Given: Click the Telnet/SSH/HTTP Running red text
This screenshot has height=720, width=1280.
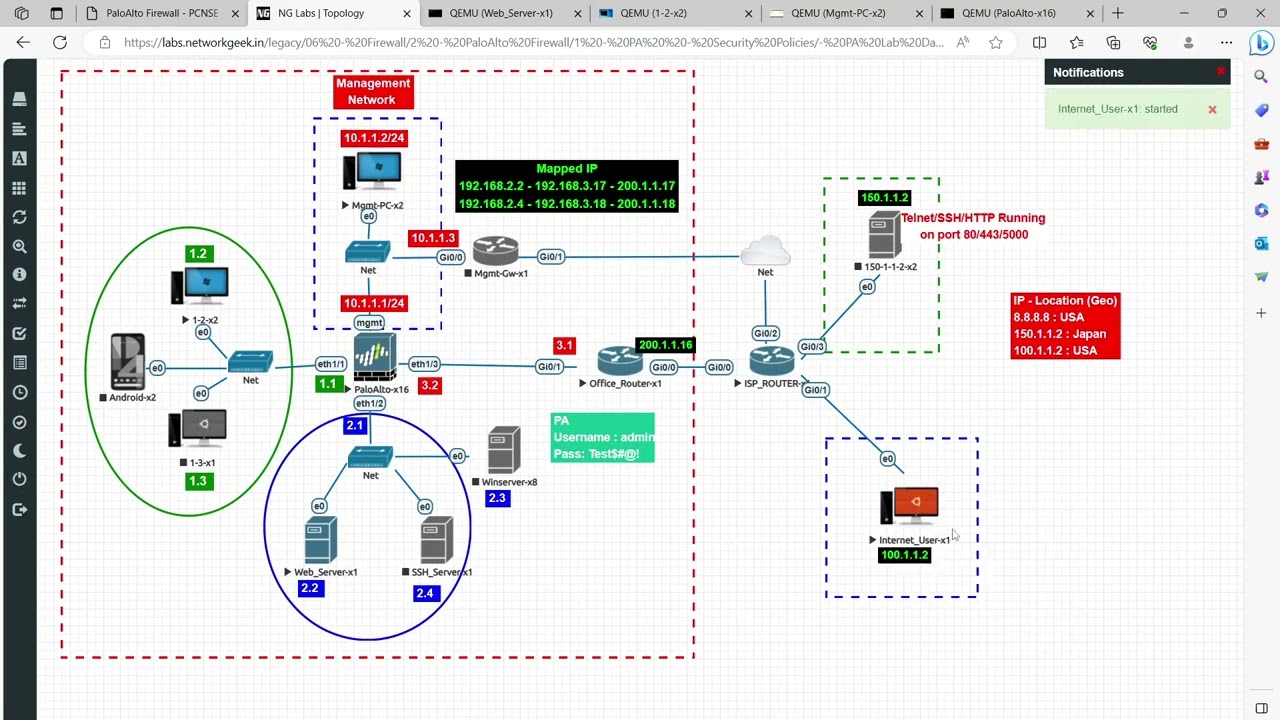Looking at the screenshot, I should pyautogui.click(x=973, y=226).
